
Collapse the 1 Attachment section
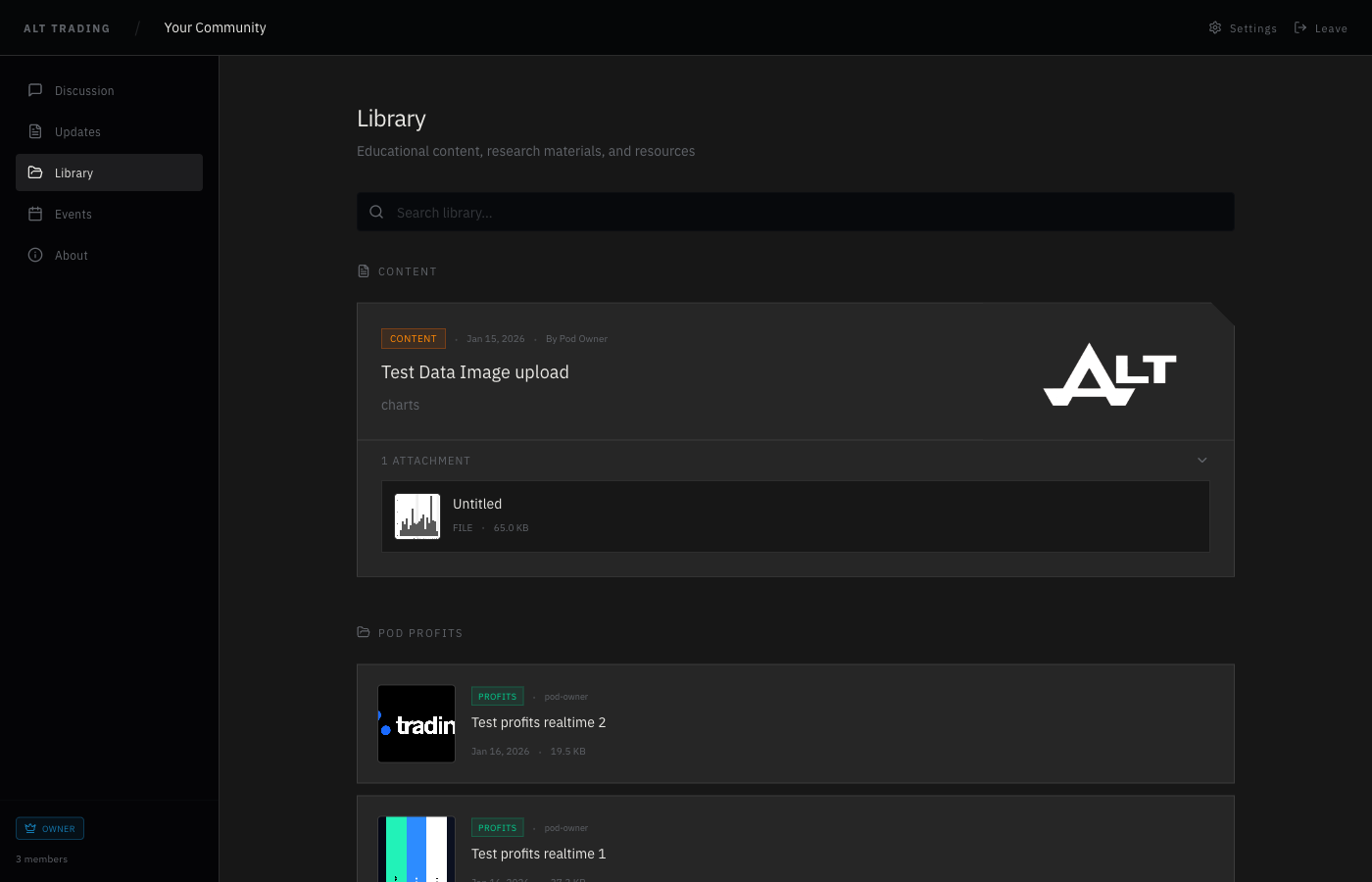pyautogui.click(x=1201, y=460)
